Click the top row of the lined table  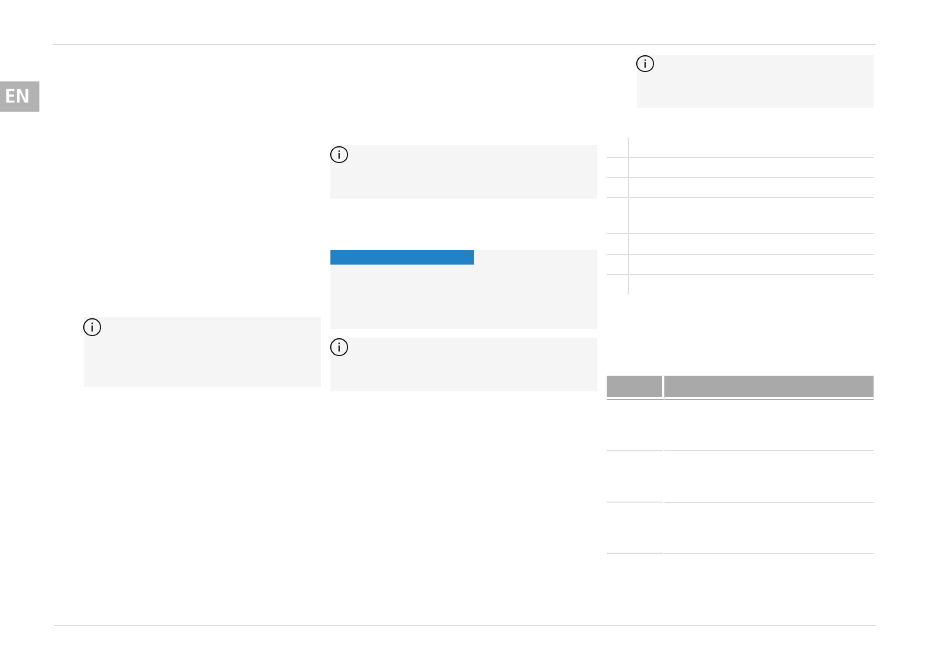(740, 147)
